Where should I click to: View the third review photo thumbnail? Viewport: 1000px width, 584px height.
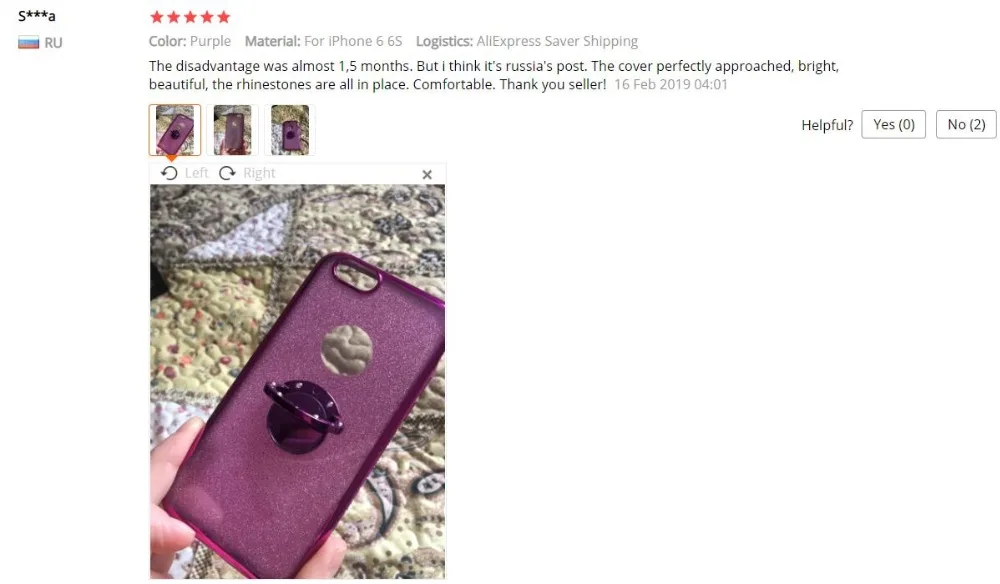(x=290, y=130)
